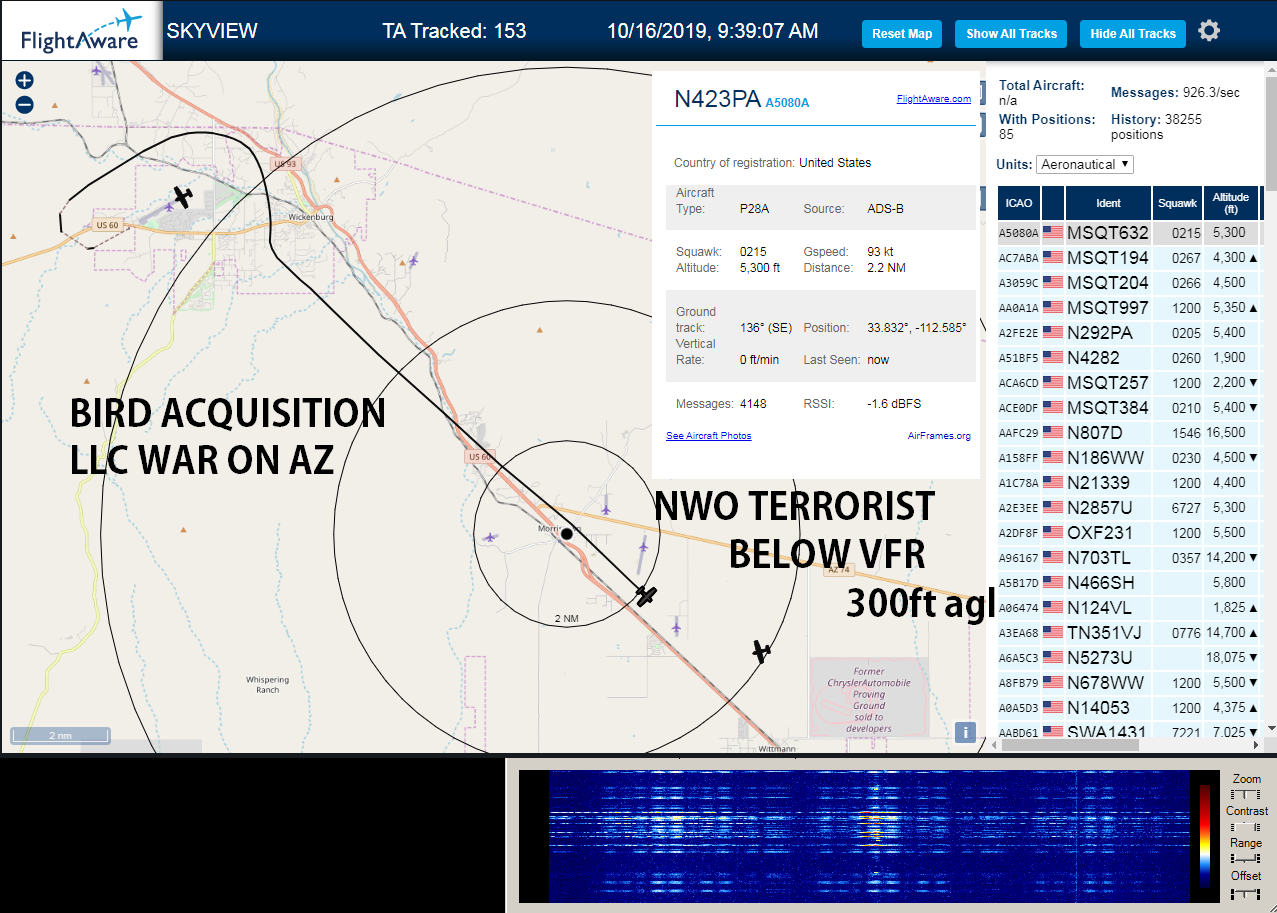This screenshot has width=1277, height=913.
Task: Open the See Aircraft Photos link
Action: tap(709, 436)
